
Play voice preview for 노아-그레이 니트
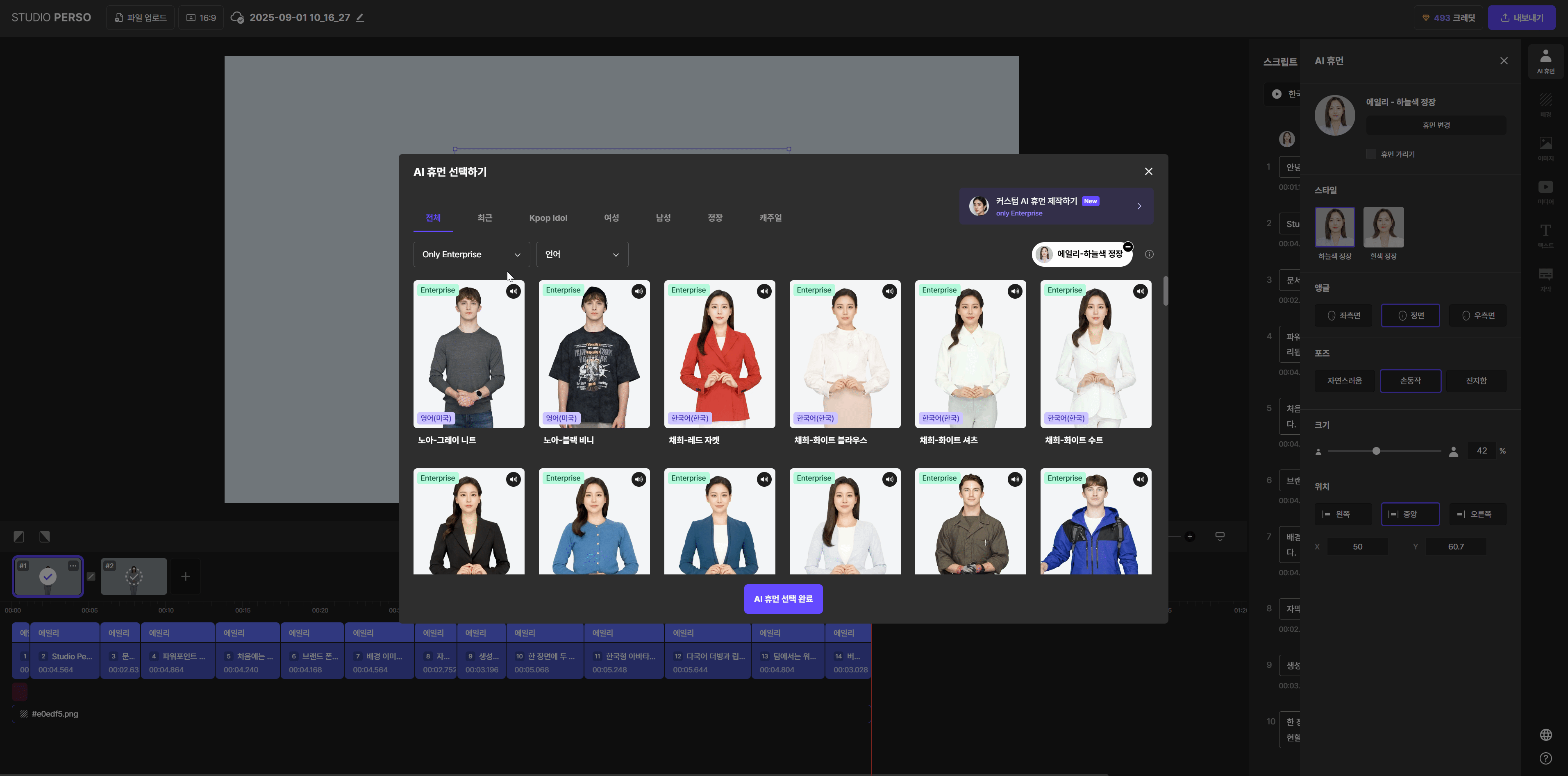click(x=513, y=292)
